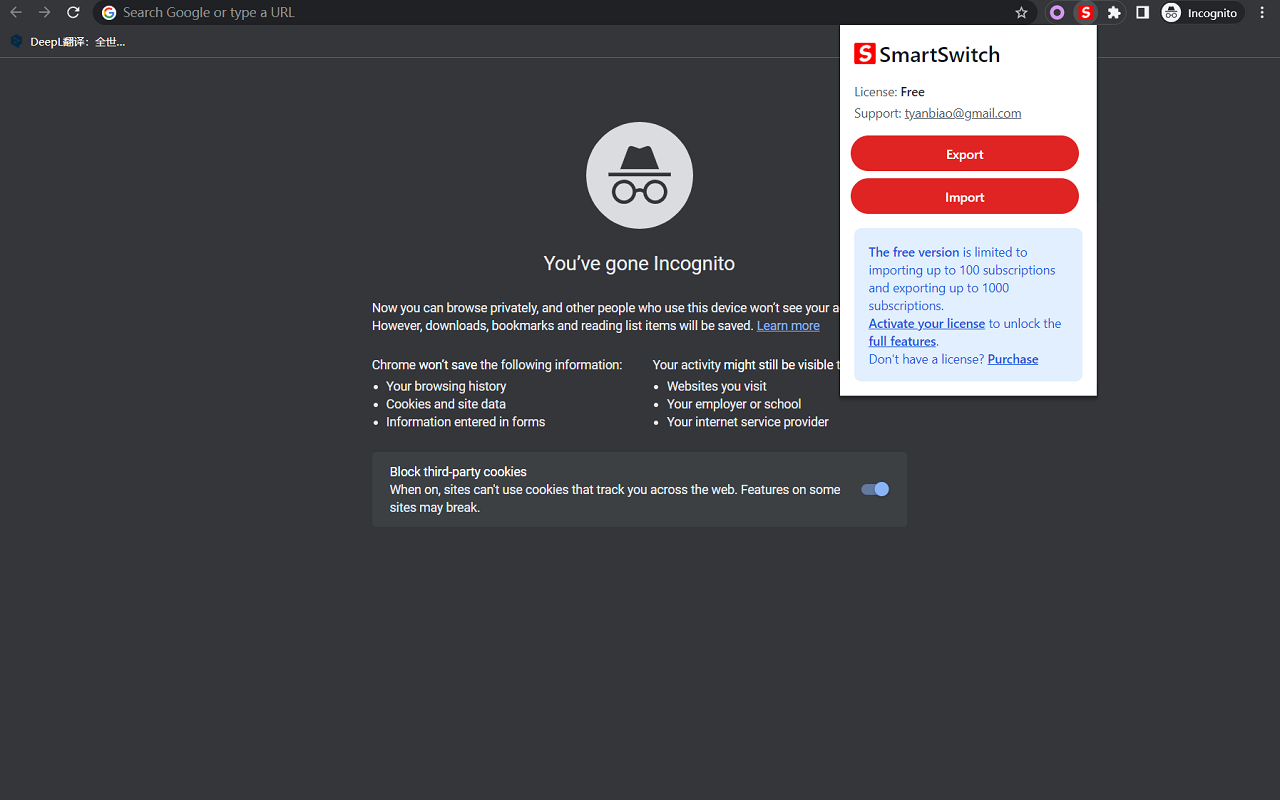Click the browser forward arrow
This screenshot has height=800, width=1280.
point(44,13)
